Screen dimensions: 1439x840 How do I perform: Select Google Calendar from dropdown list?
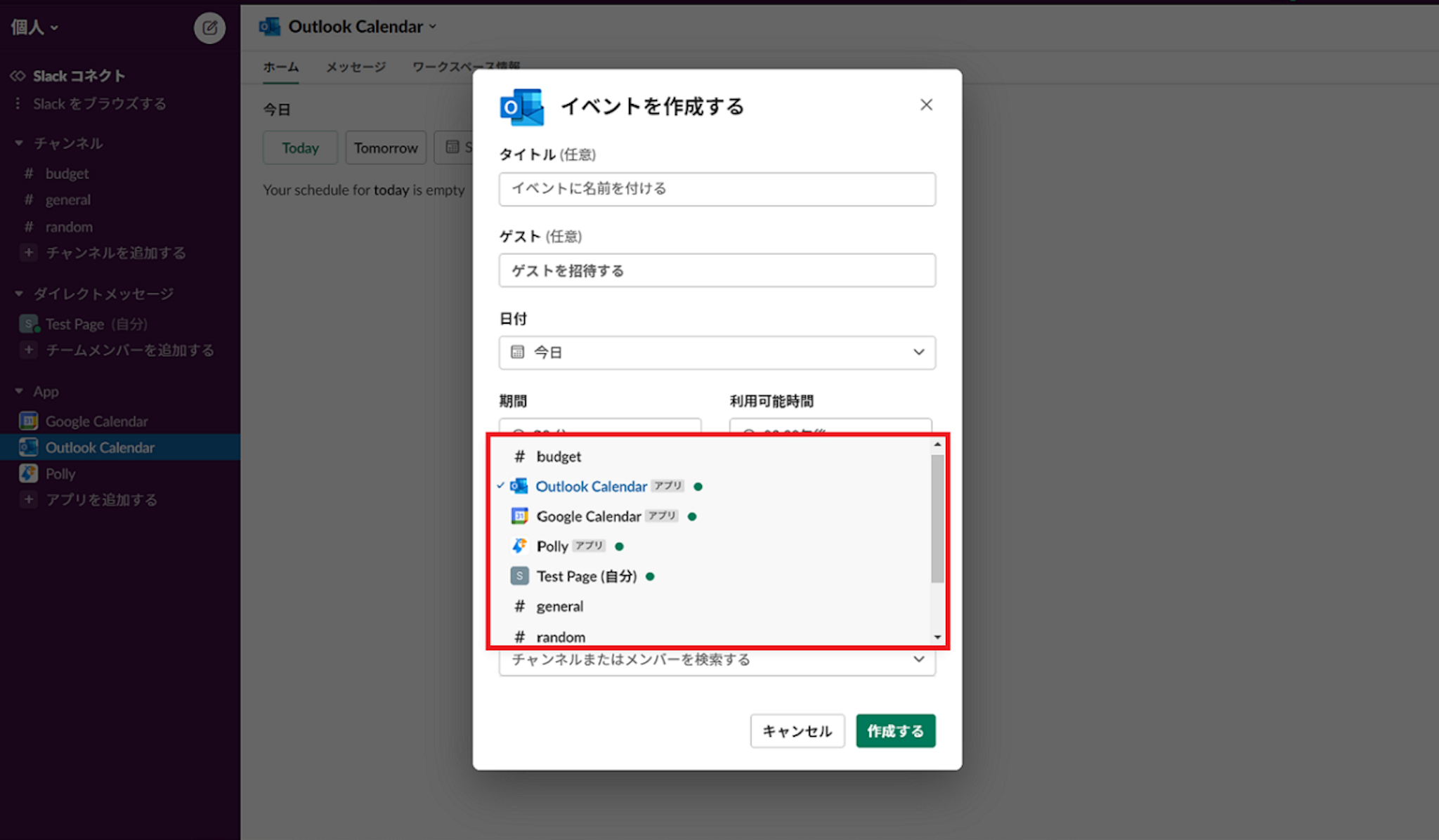[x=588, y=517]
